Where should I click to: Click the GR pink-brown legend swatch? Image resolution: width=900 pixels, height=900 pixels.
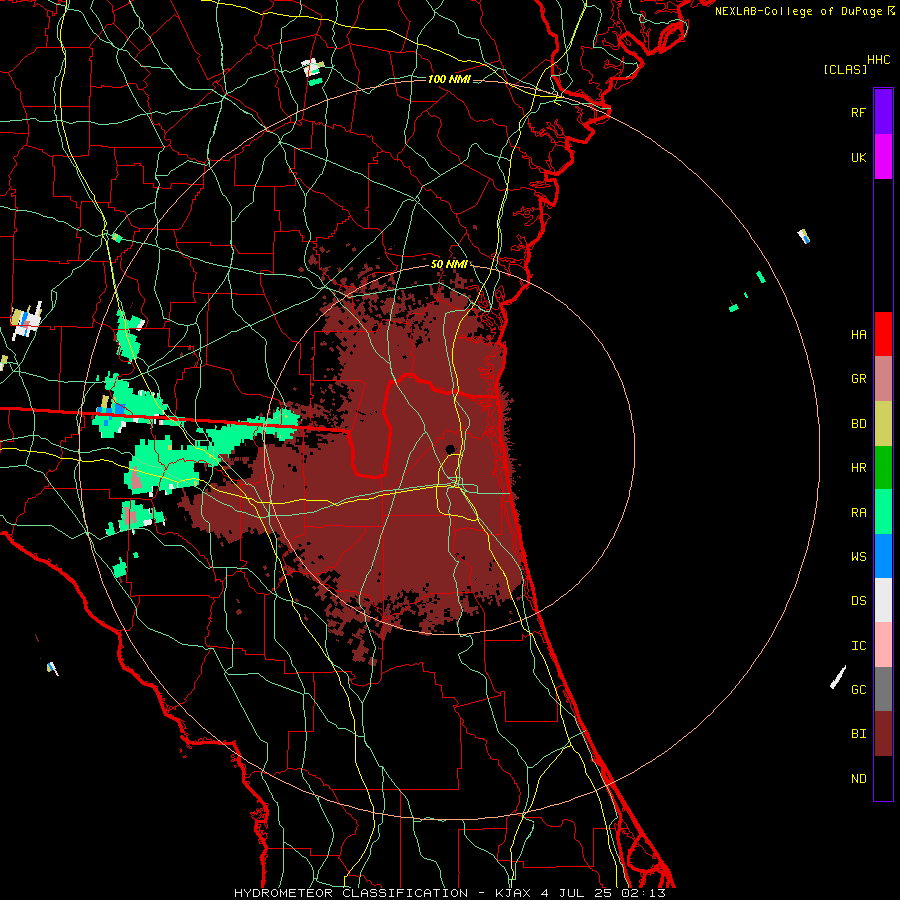point(883,378)
